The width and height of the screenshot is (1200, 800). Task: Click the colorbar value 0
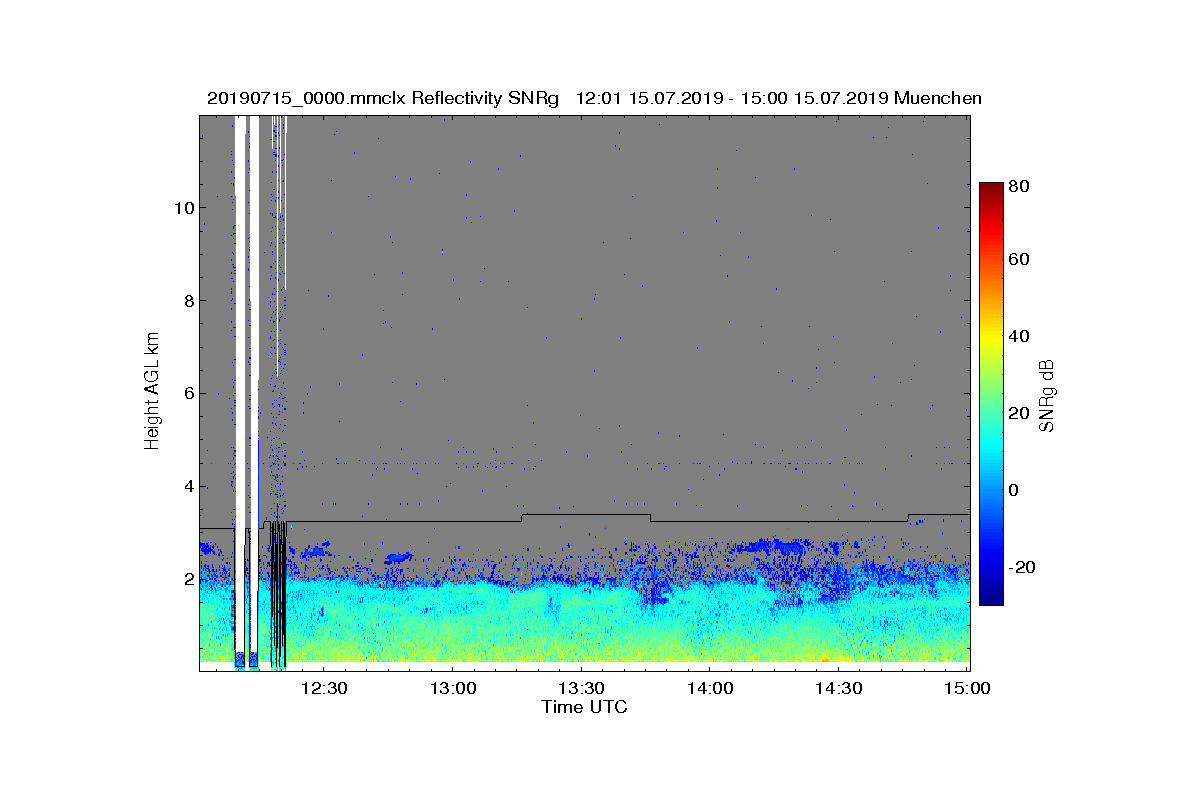(x=1015, y=490)
